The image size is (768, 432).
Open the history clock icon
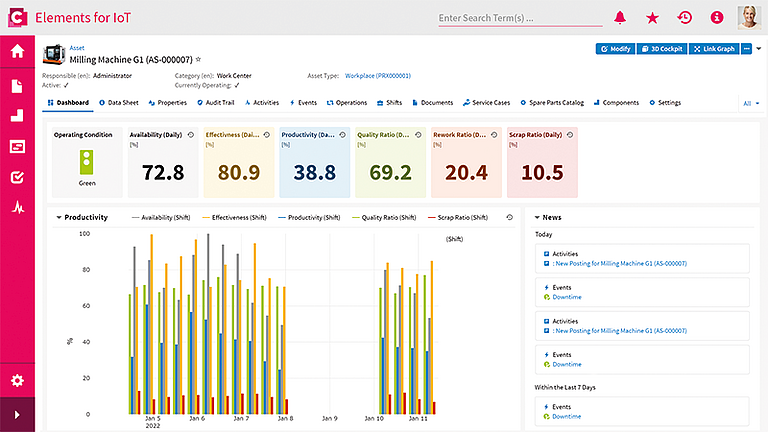[685, 18]
